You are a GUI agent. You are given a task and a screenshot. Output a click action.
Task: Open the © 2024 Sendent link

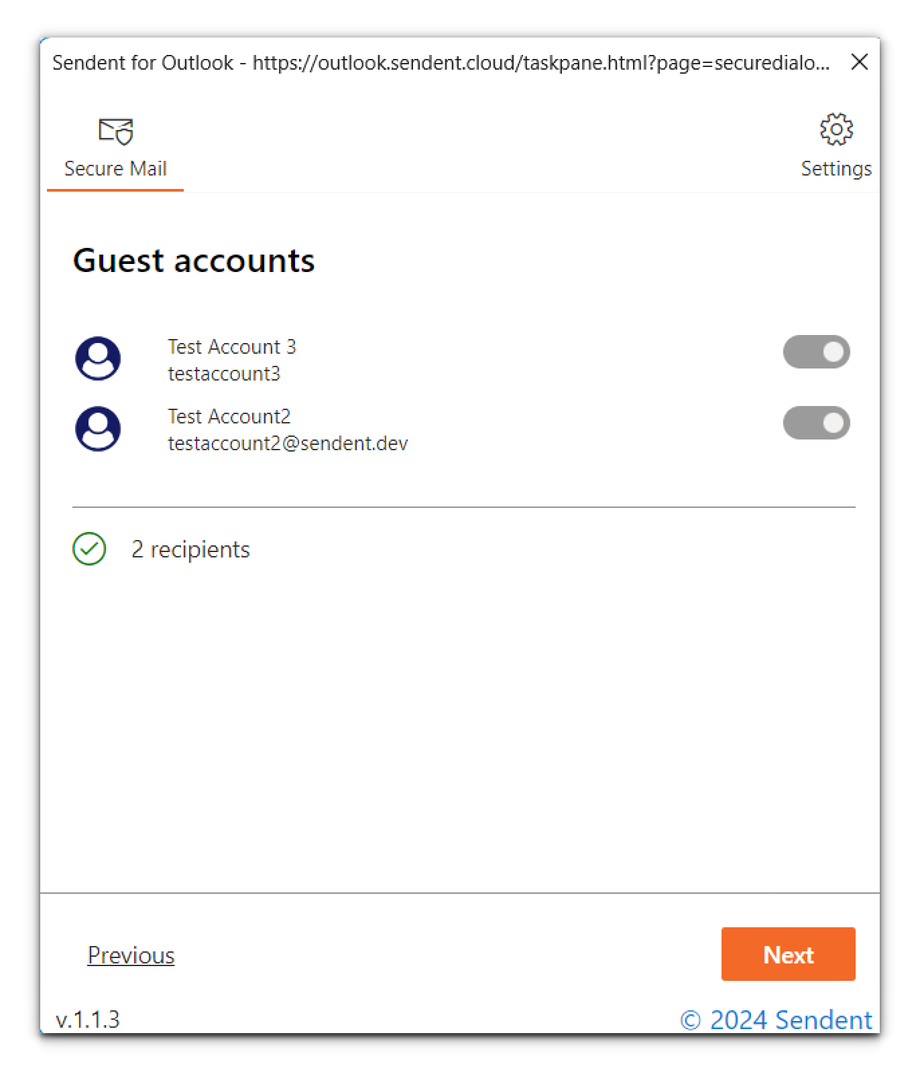[776, 1020]
